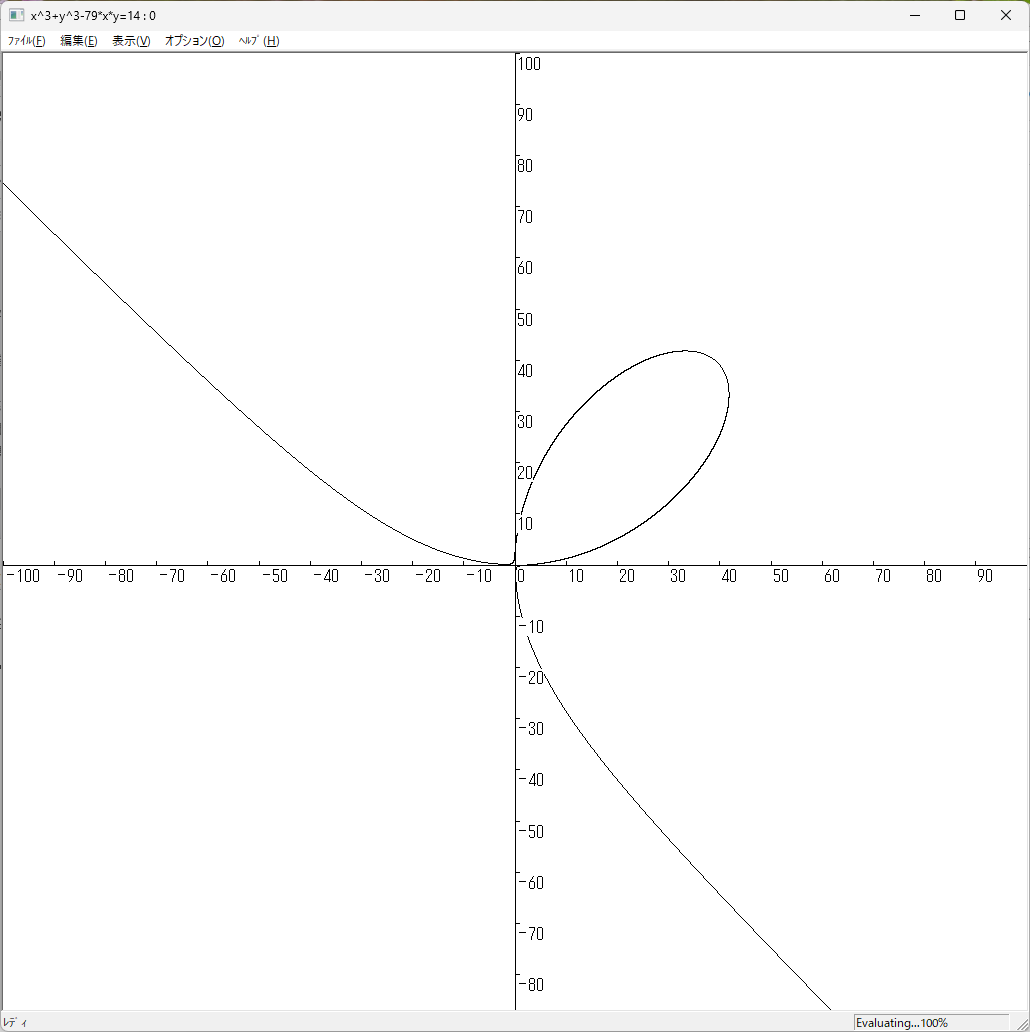Click the 90 label on the x-axis
1030x1032 pixels.
tap(984, 576)
